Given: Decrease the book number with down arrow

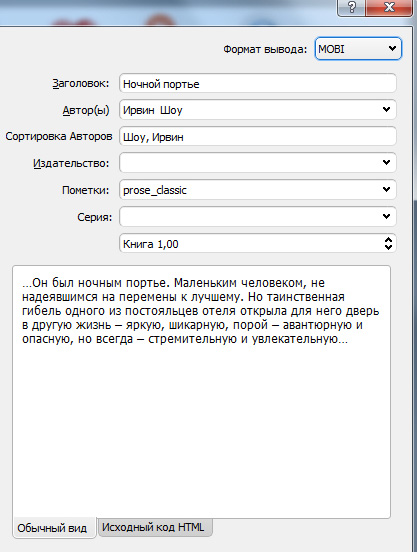Looking at the screenshot, I should pyautogui.click(x=388, y=247).
